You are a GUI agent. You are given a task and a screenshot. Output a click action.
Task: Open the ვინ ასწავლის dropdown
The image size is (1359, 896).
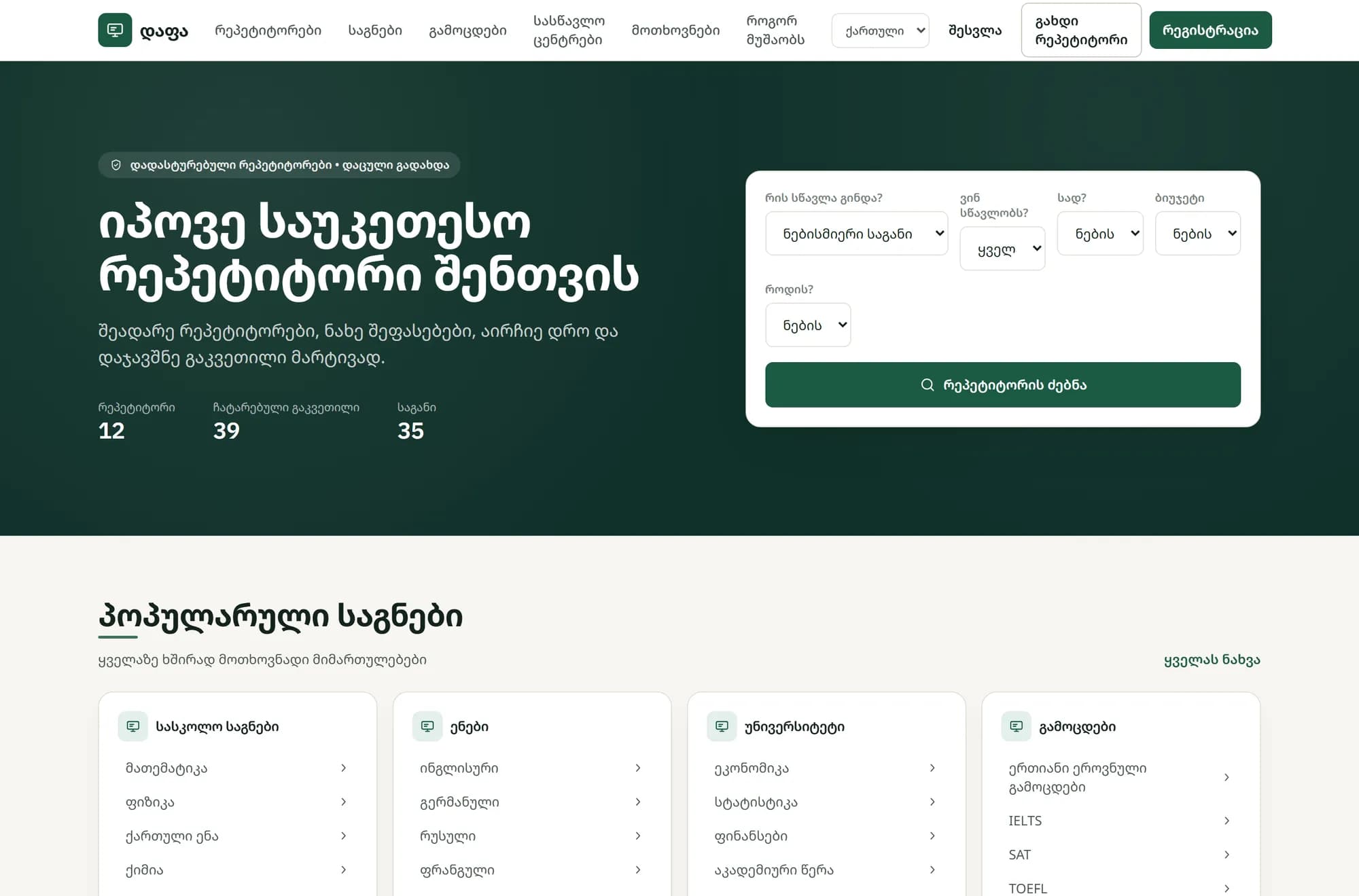point(1002,249)
